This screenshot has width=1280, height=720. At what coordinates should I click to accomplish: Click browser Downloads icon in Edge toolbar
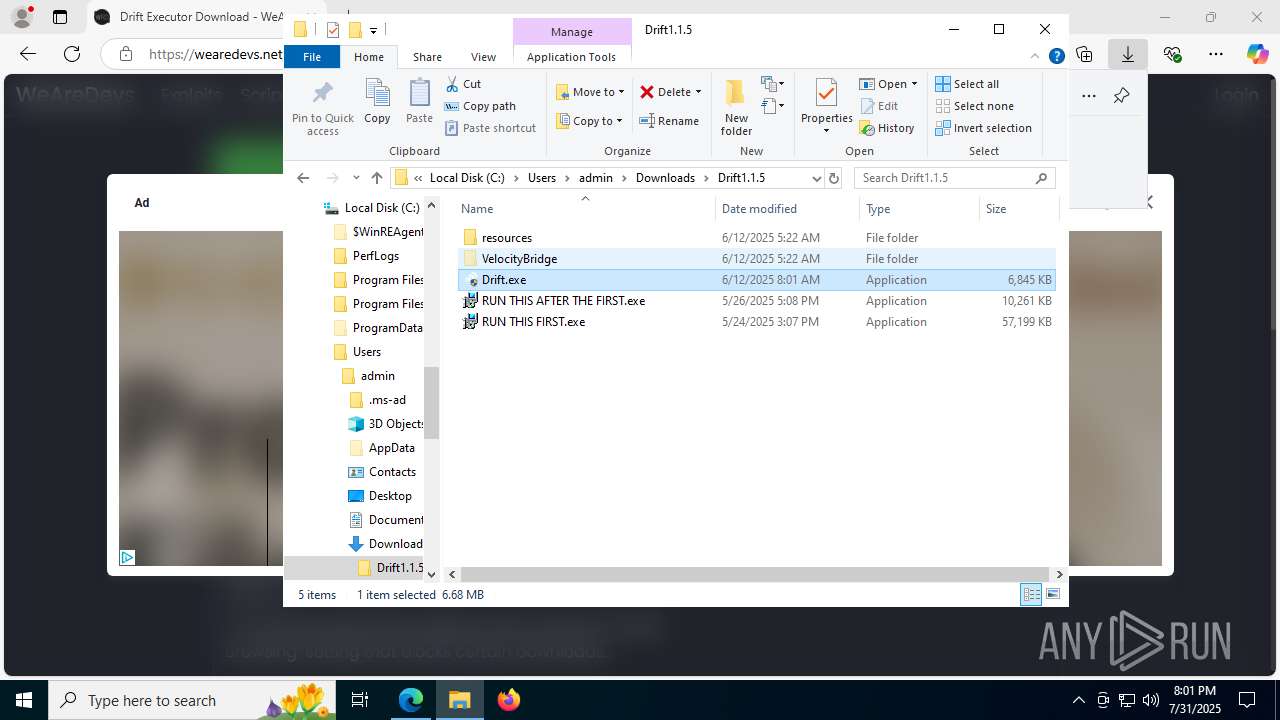[x=1128, y=54]
